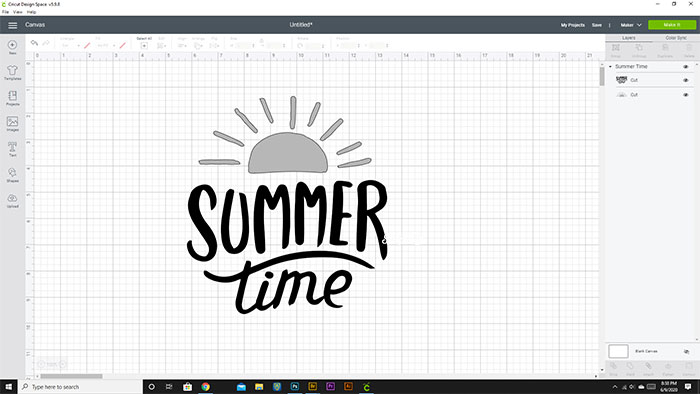Open the View menu
This screenshot has height=394, width=700.
[17, 12]
